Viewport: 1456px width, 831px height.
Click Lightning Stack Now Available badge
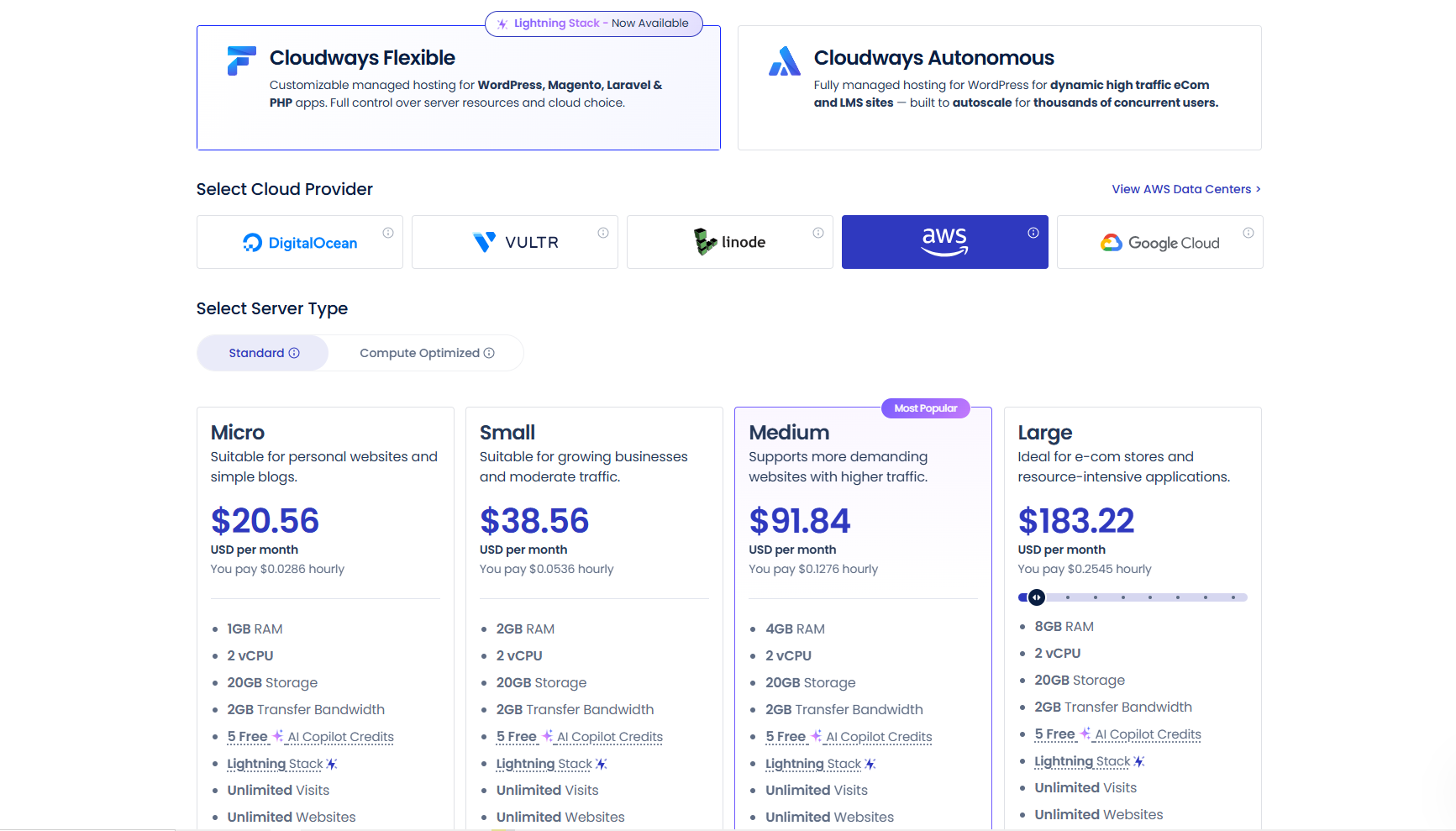(594, 24)
